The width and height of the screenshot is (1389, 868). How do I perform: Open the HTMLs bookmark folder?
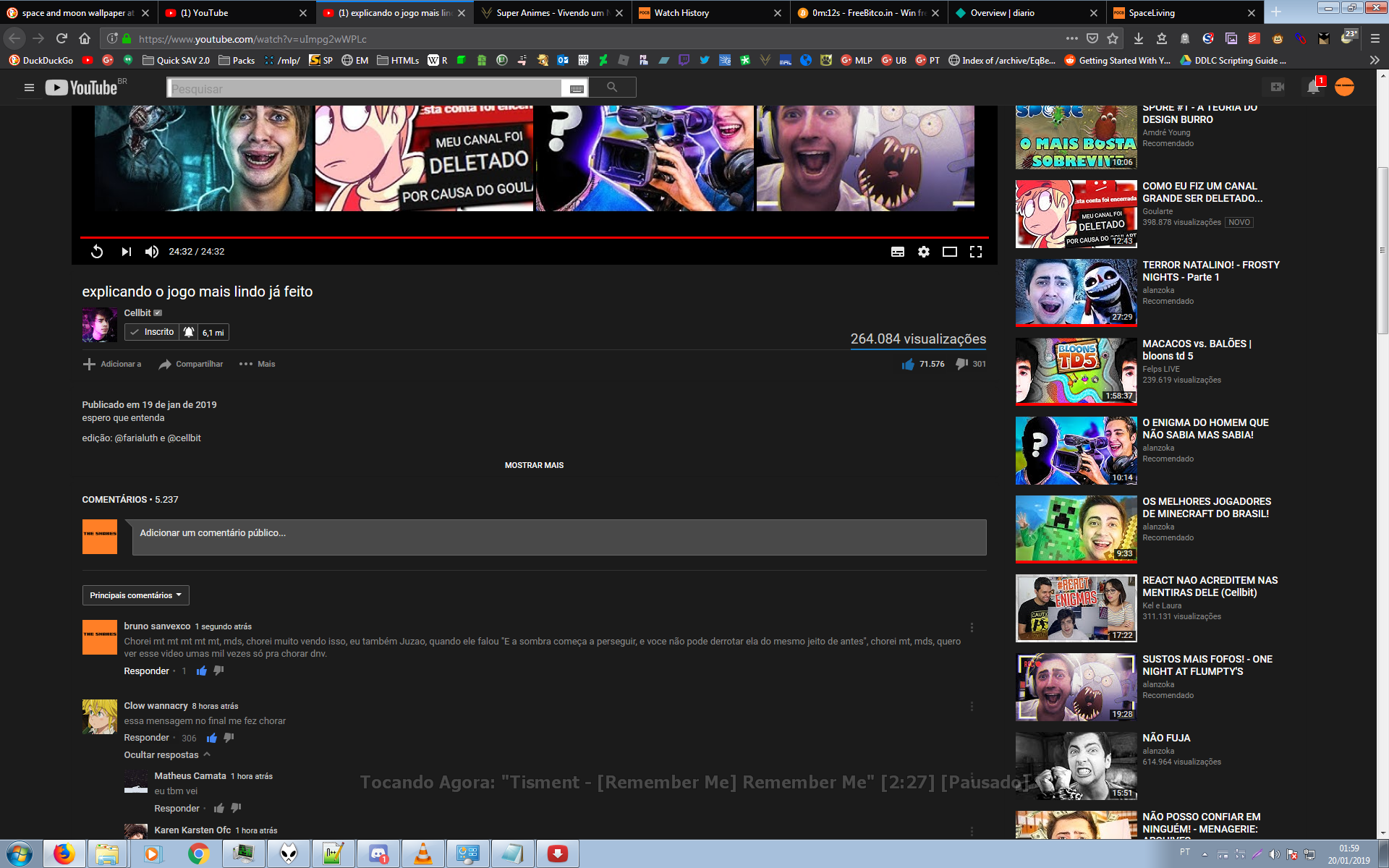[398, 61]
